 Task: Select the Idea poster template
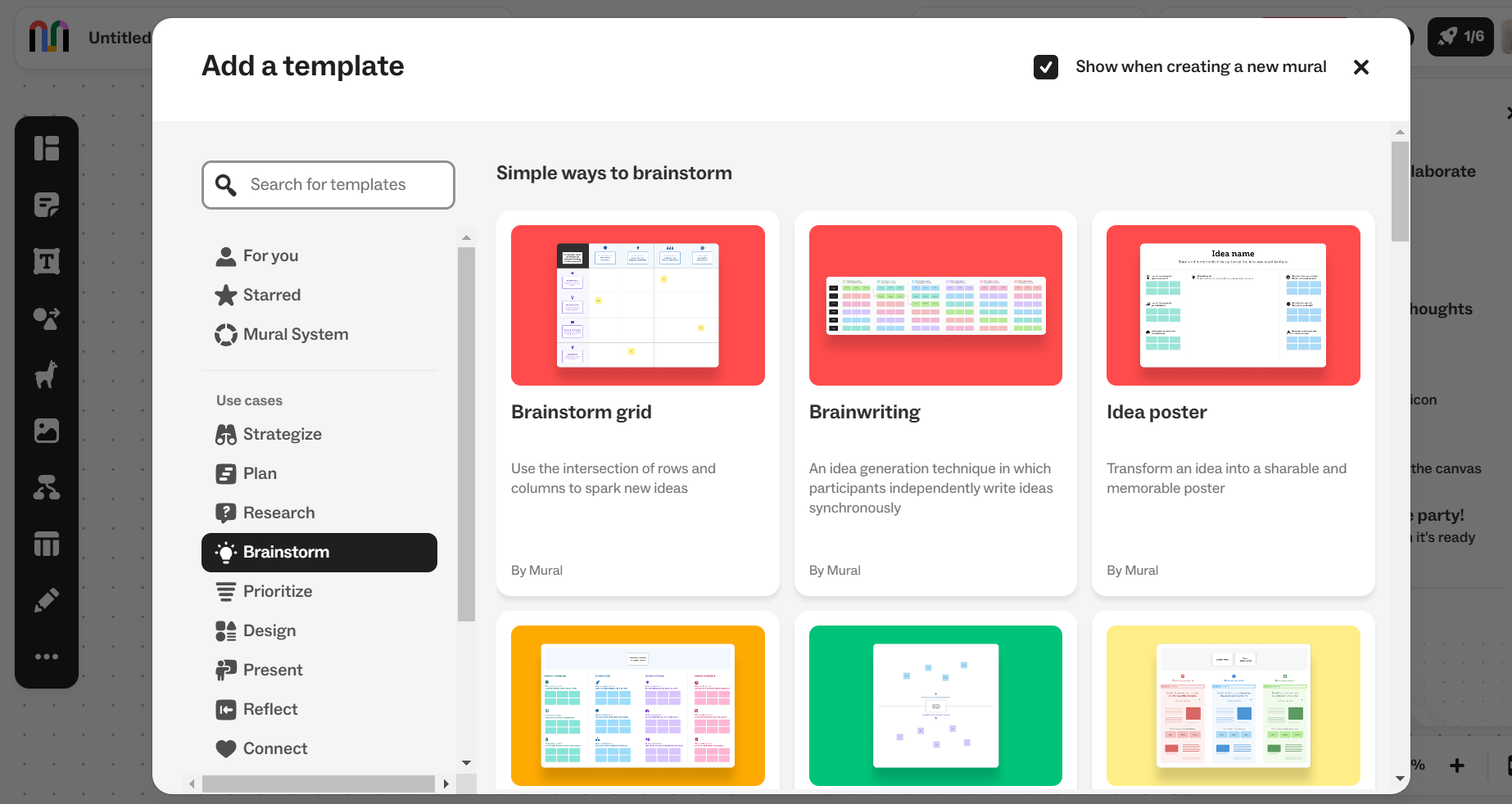1233,403
